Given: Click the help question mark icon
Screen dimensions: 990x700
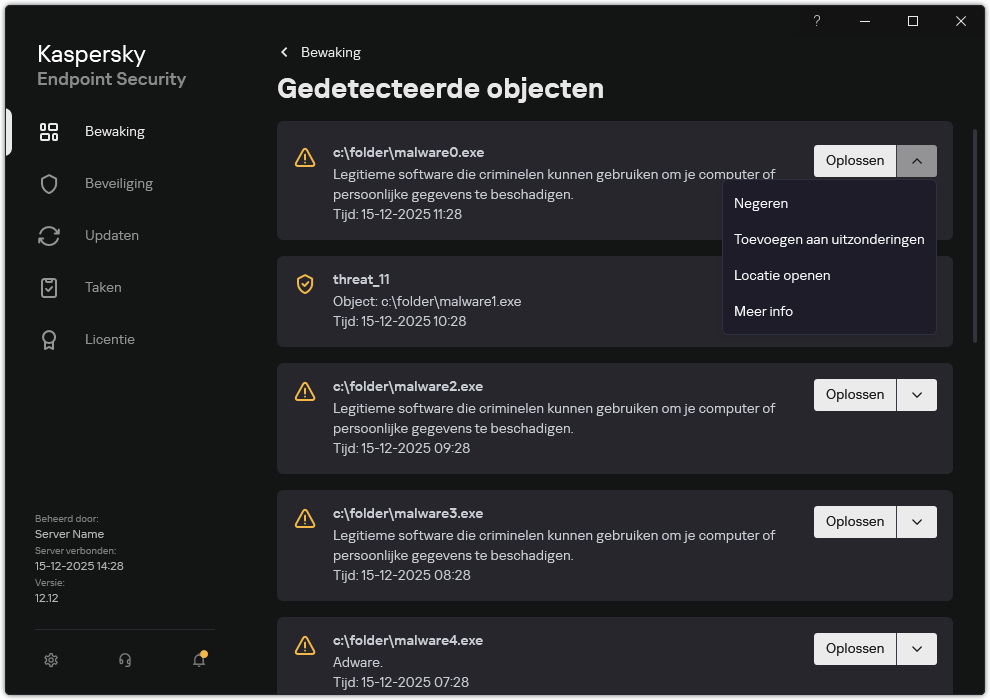Looking at the screenshot, I should click(817, 21).
